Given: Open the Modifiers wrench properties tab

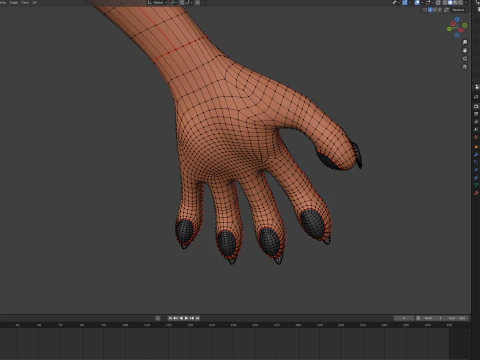Looking at the screenshot, I should [x=476, y=155].
